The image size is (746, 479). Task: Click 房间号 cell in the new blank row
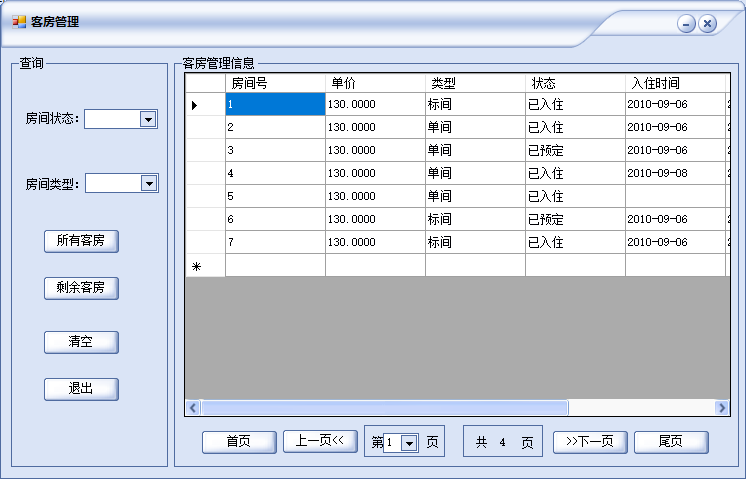pos(275,265)
